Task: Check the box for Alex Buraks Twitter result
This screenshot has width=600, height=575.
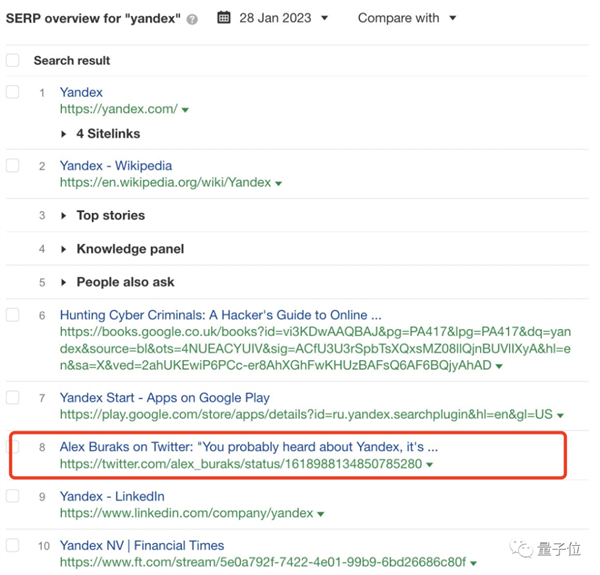Action: click(14, 446)
